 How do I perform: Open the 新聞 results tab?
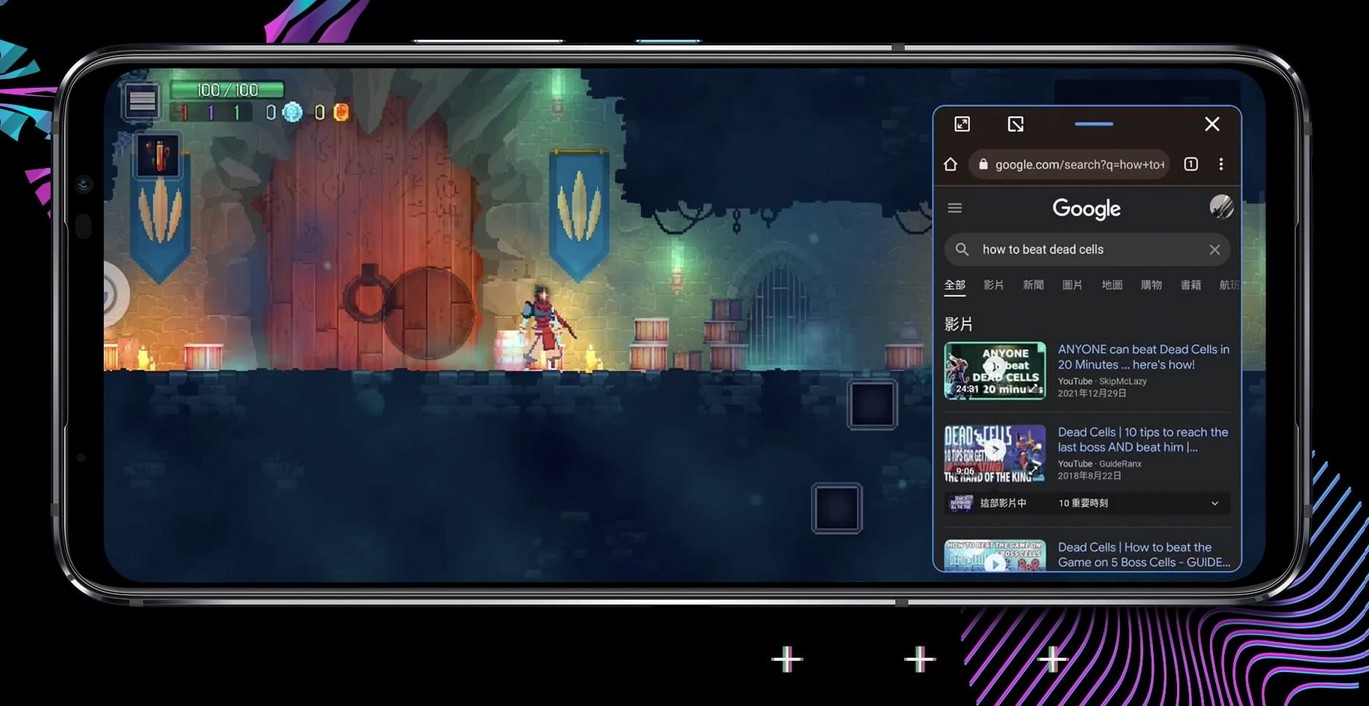point(1033,285)
